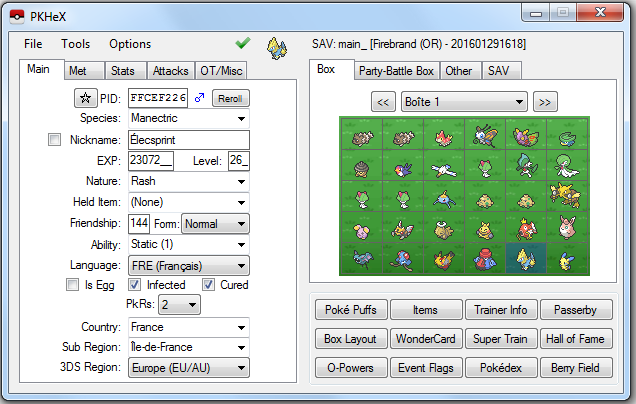Select the Taillow sprite in the box
636x404 pixels.
[403, 170]
